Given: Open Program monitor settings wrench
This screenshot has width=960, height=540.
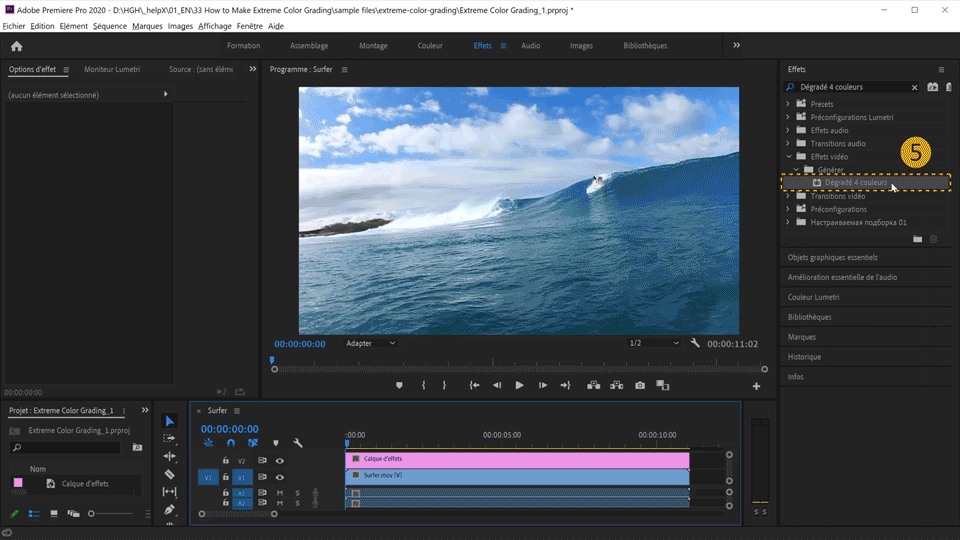Looking at the screenshot, I should coord(695,343).
